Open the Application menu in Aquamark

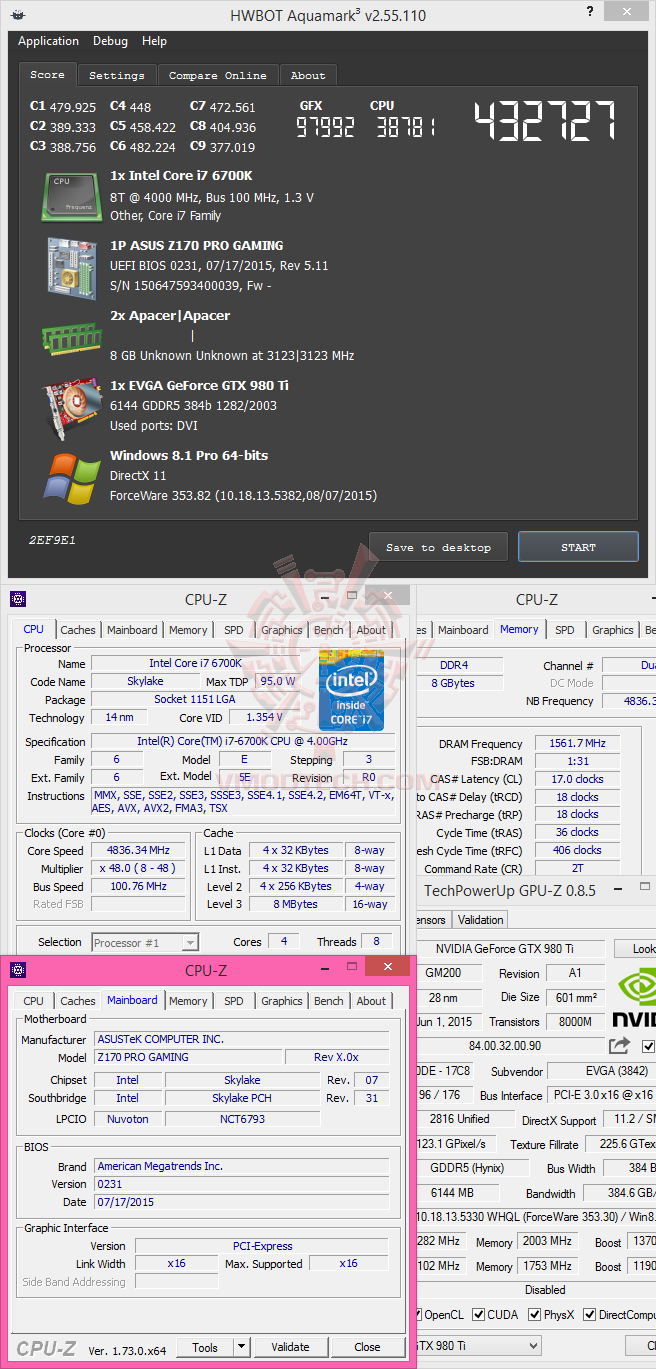click(x=48, y=41)
